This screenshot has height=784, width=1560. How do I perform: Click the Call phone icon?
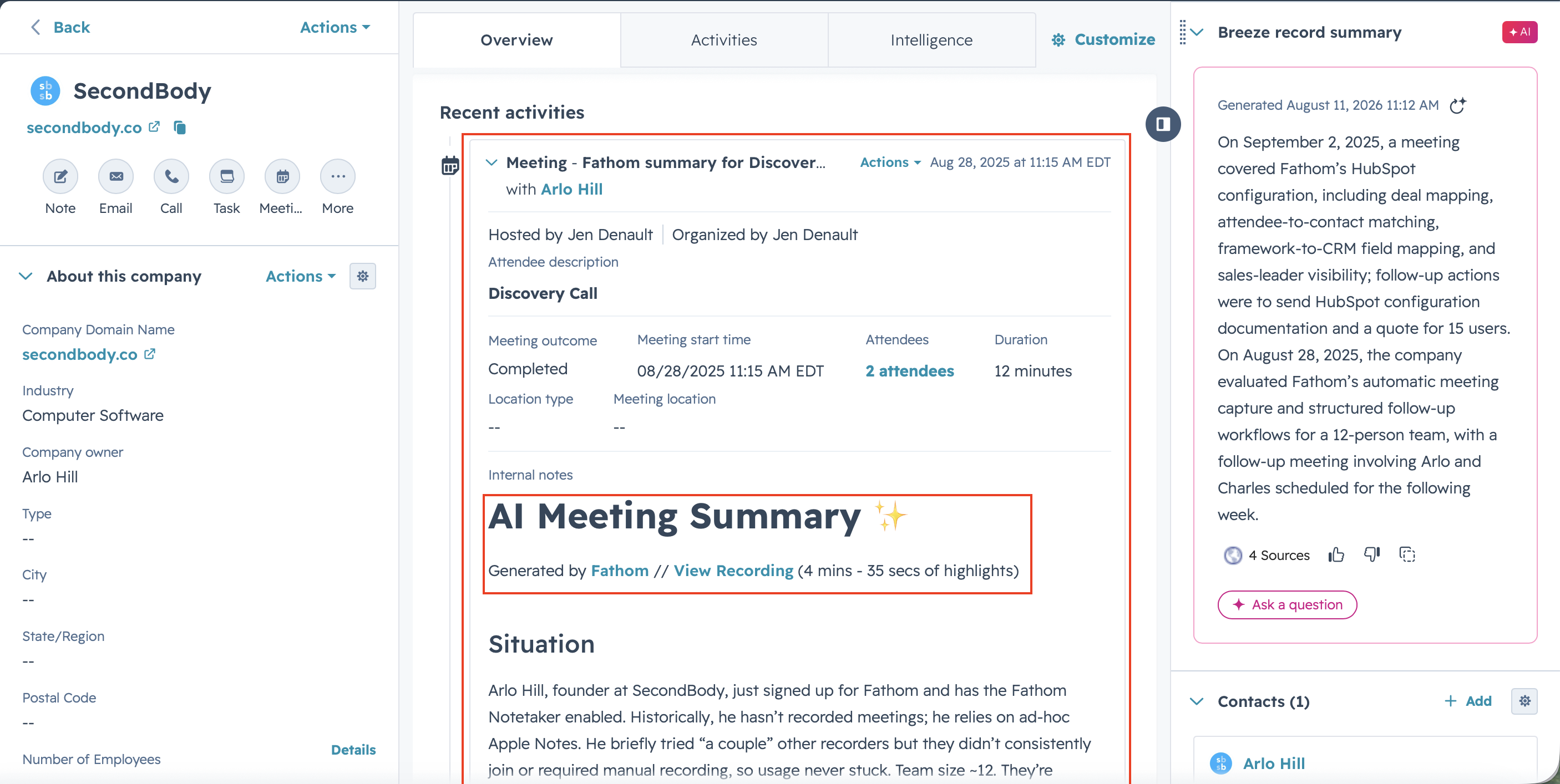[x=171, y=176]
